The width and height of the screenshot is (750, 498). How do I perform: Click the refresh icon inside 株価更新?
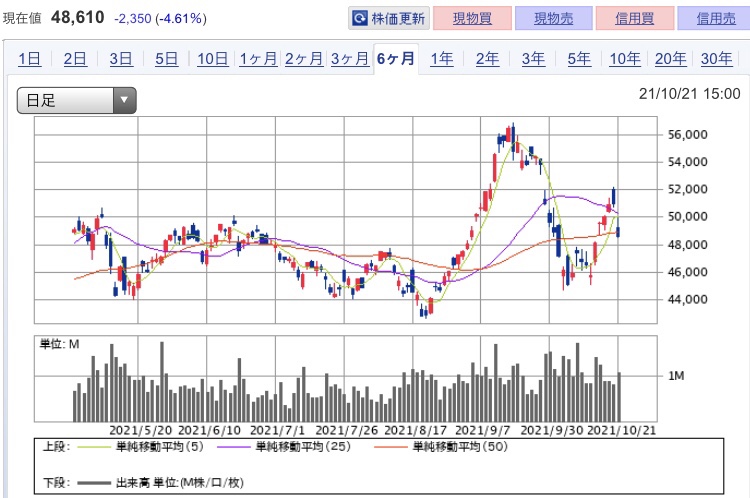click(359, 19)
